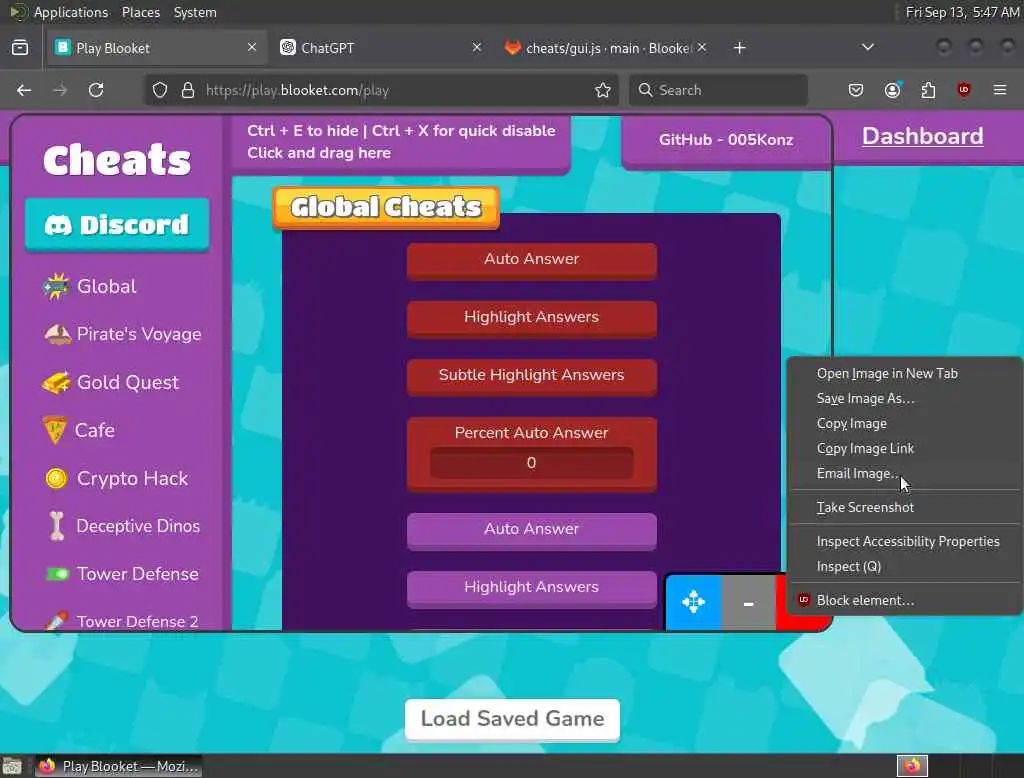
Task: Click the browser forward arrow
Action: (x=60, y=90)
